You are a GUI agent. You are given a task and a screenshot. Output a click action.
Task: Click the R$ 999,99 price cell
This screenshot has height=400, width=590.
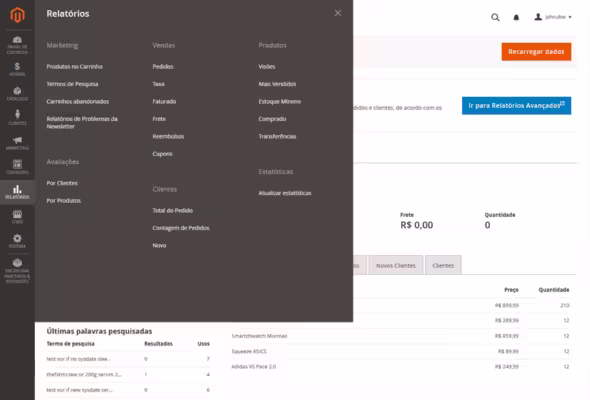[507, 306]
